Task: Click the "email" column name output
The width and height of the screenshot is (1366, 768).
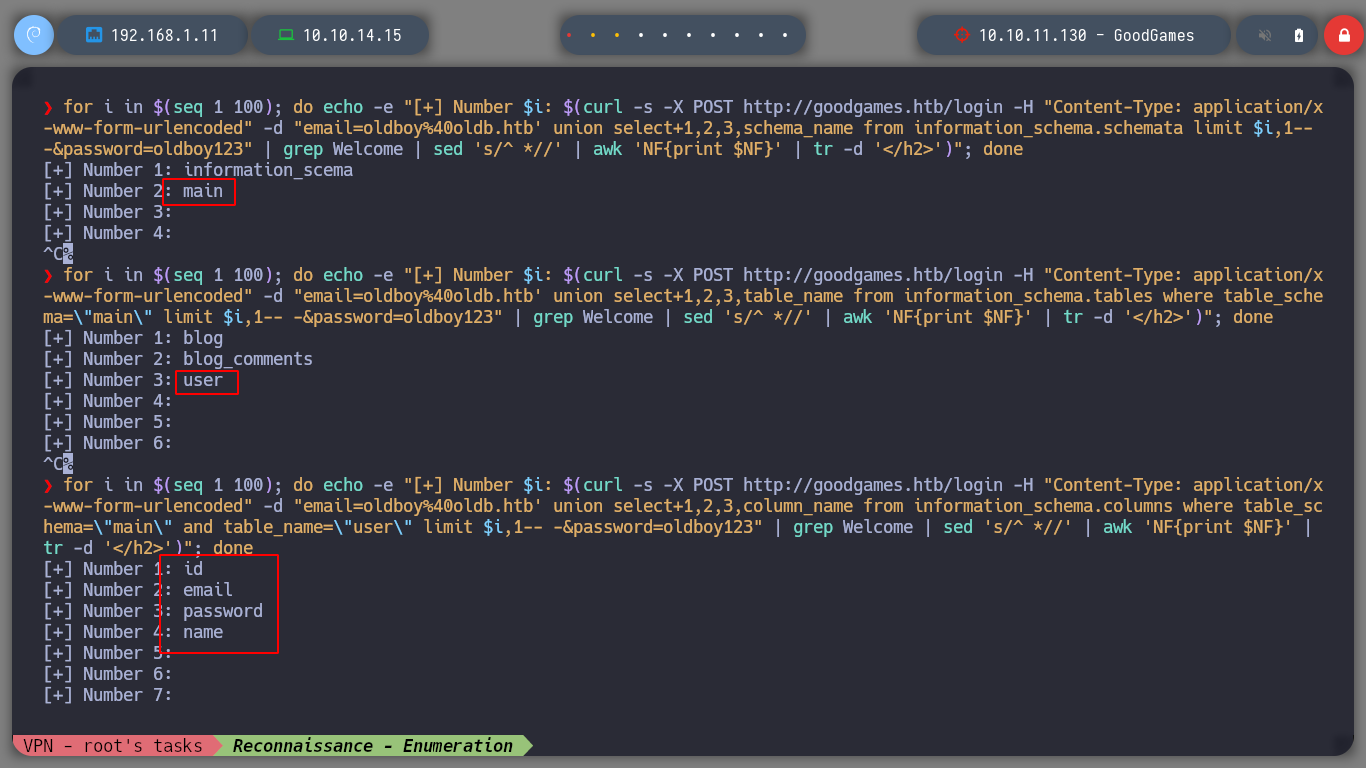Action: click(x=208, y=590)
